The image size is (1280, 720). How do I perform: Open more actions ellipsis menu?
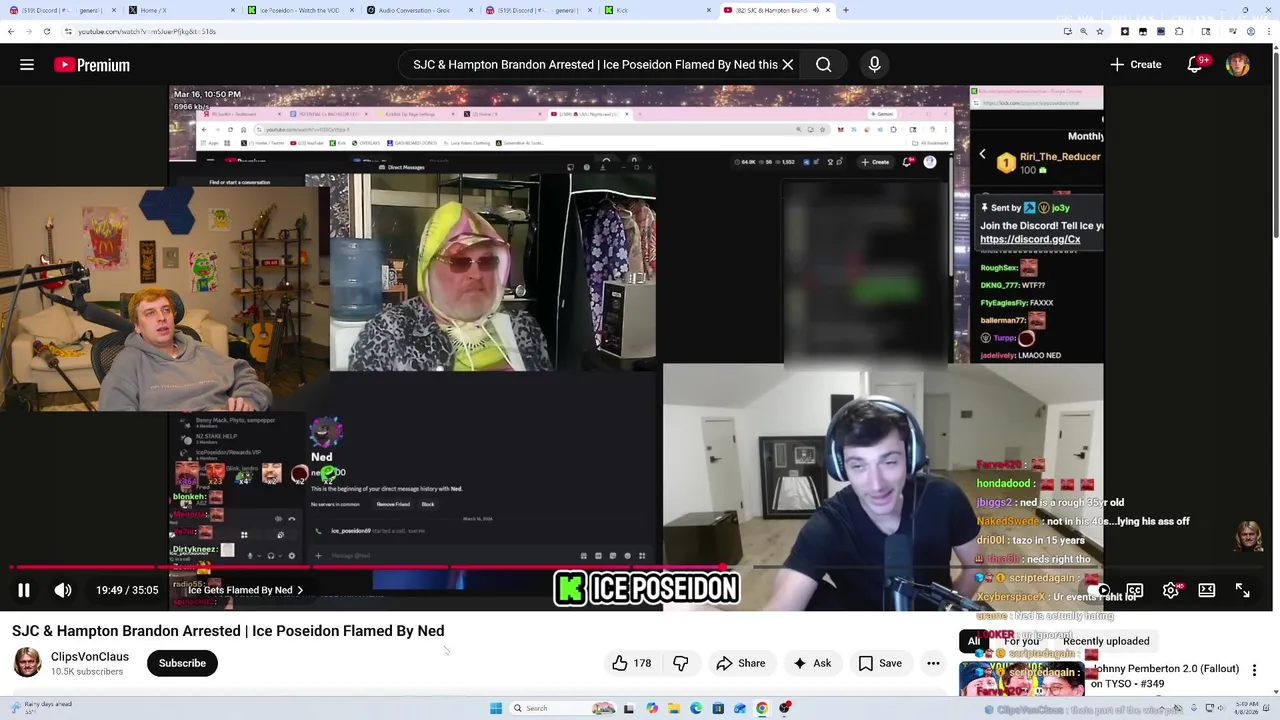pos(933,663)
